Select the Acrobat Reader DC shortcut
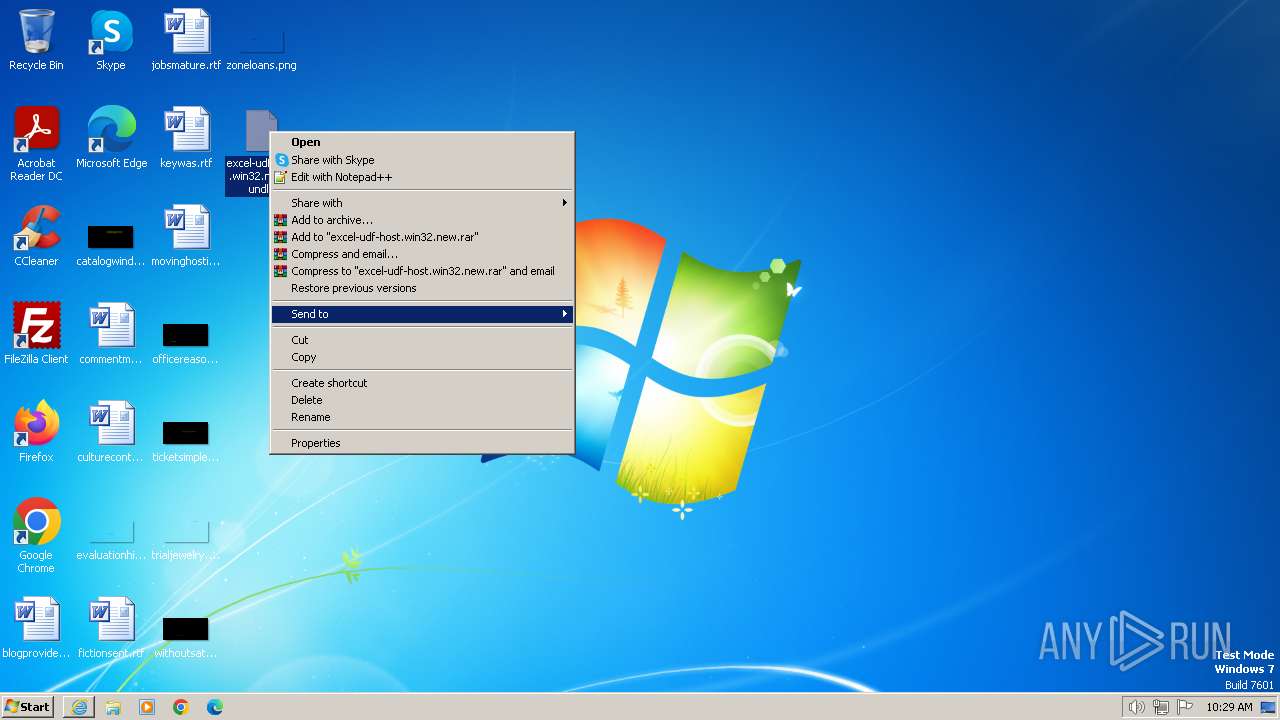 pyautogui.click(x=36, y=145)
